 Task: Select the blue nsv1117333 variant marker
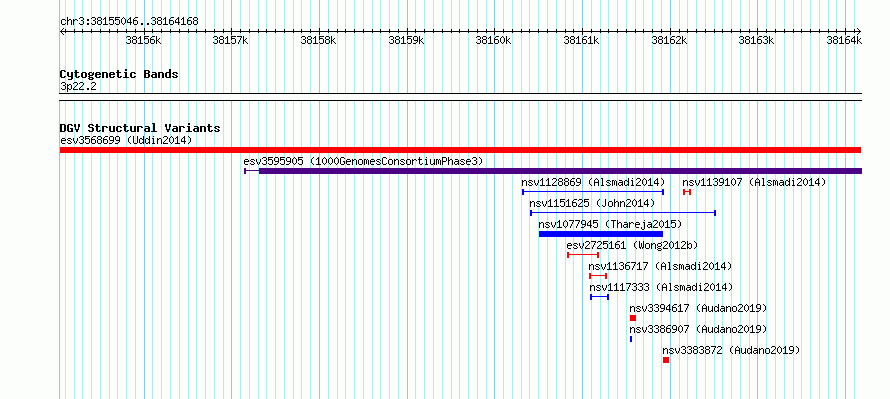pos(599,297)
